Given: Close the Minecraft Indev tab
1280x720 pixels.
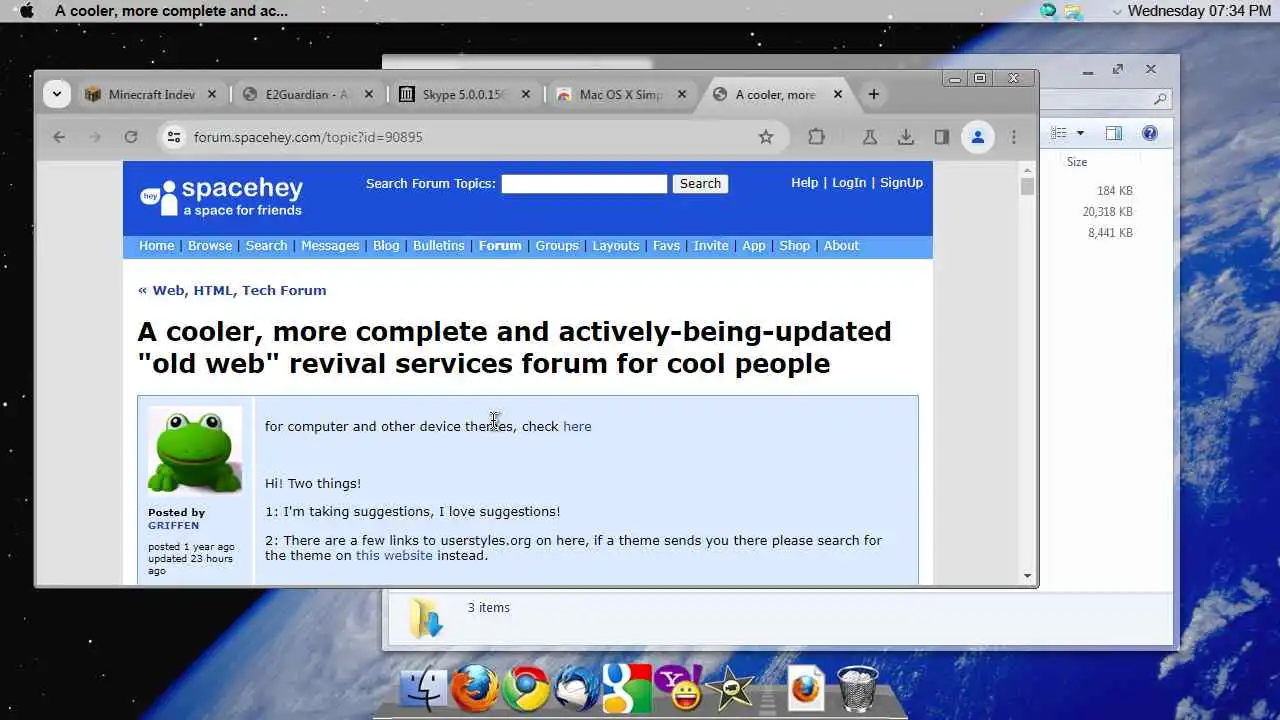Looking at the screenshot, I should (x=211, y=94).
